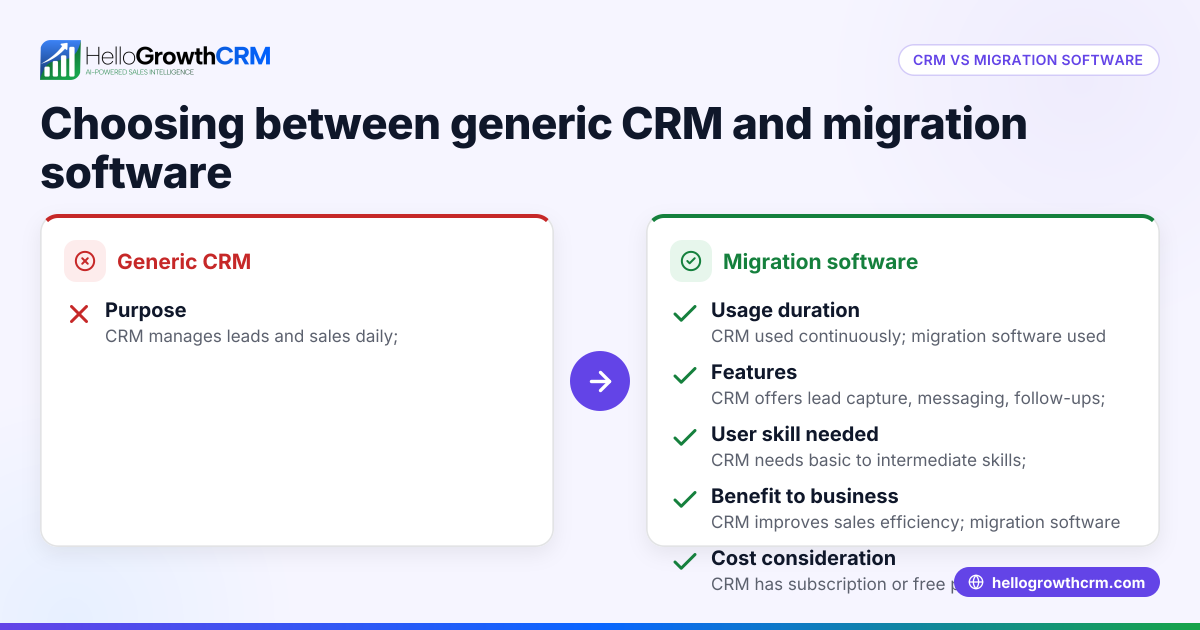
Task: Click the 'Cost consideration' item title
Action: 803,558
